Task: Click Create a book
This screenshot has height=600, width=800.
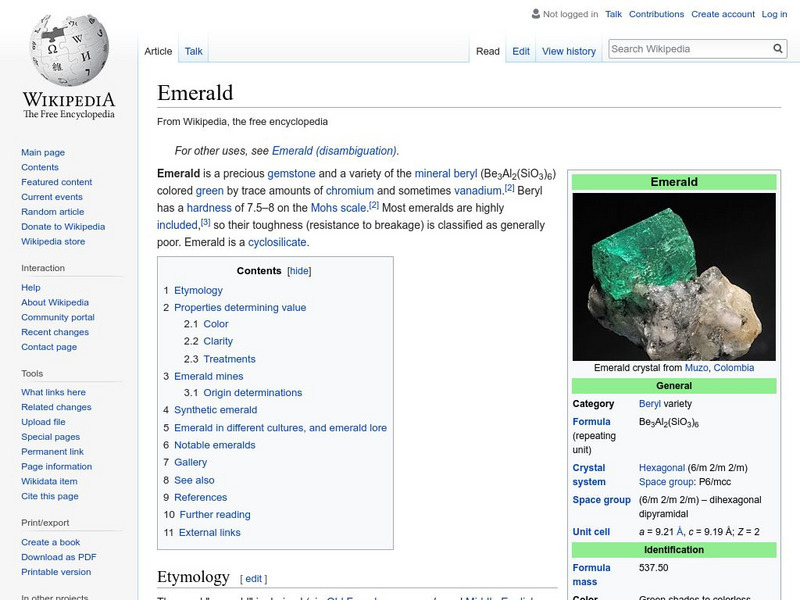Action: coord(51,542)
